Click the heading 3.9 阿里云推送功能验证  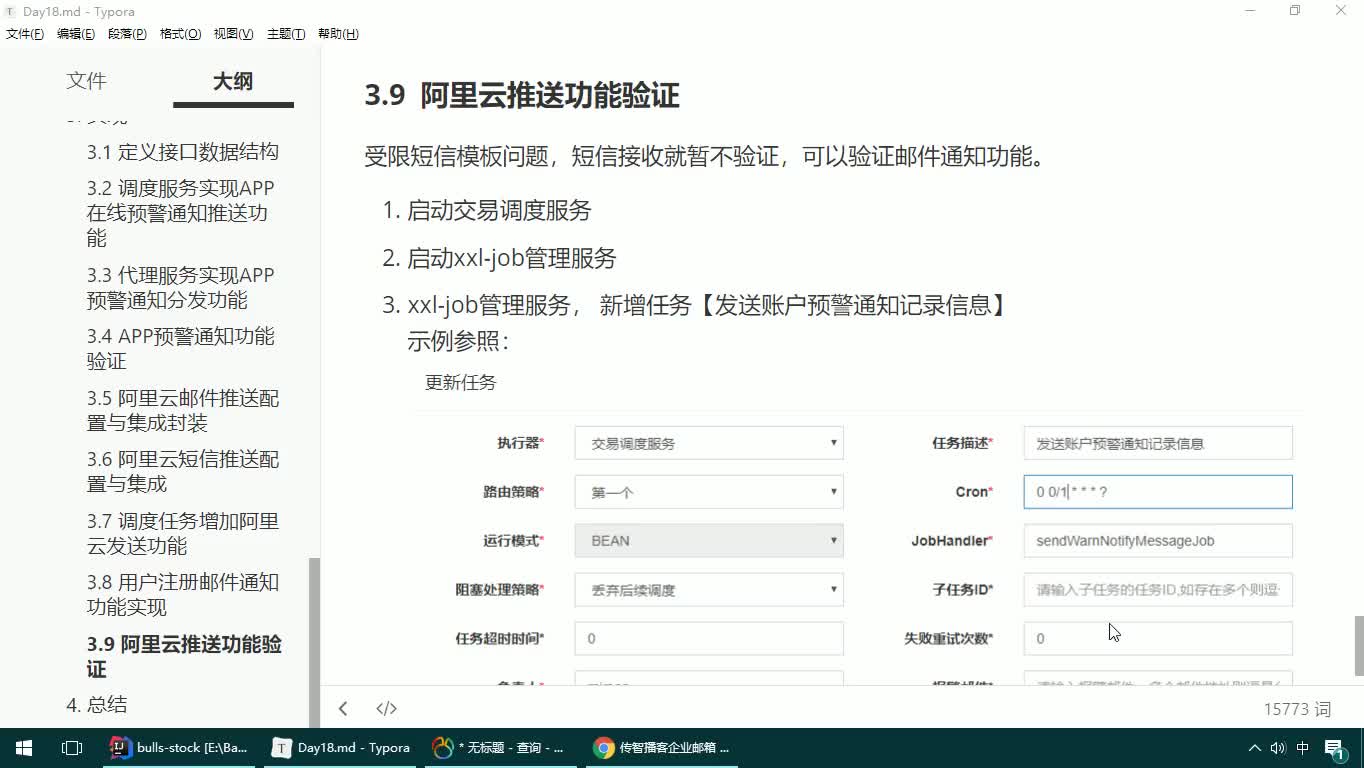point(522,96)
